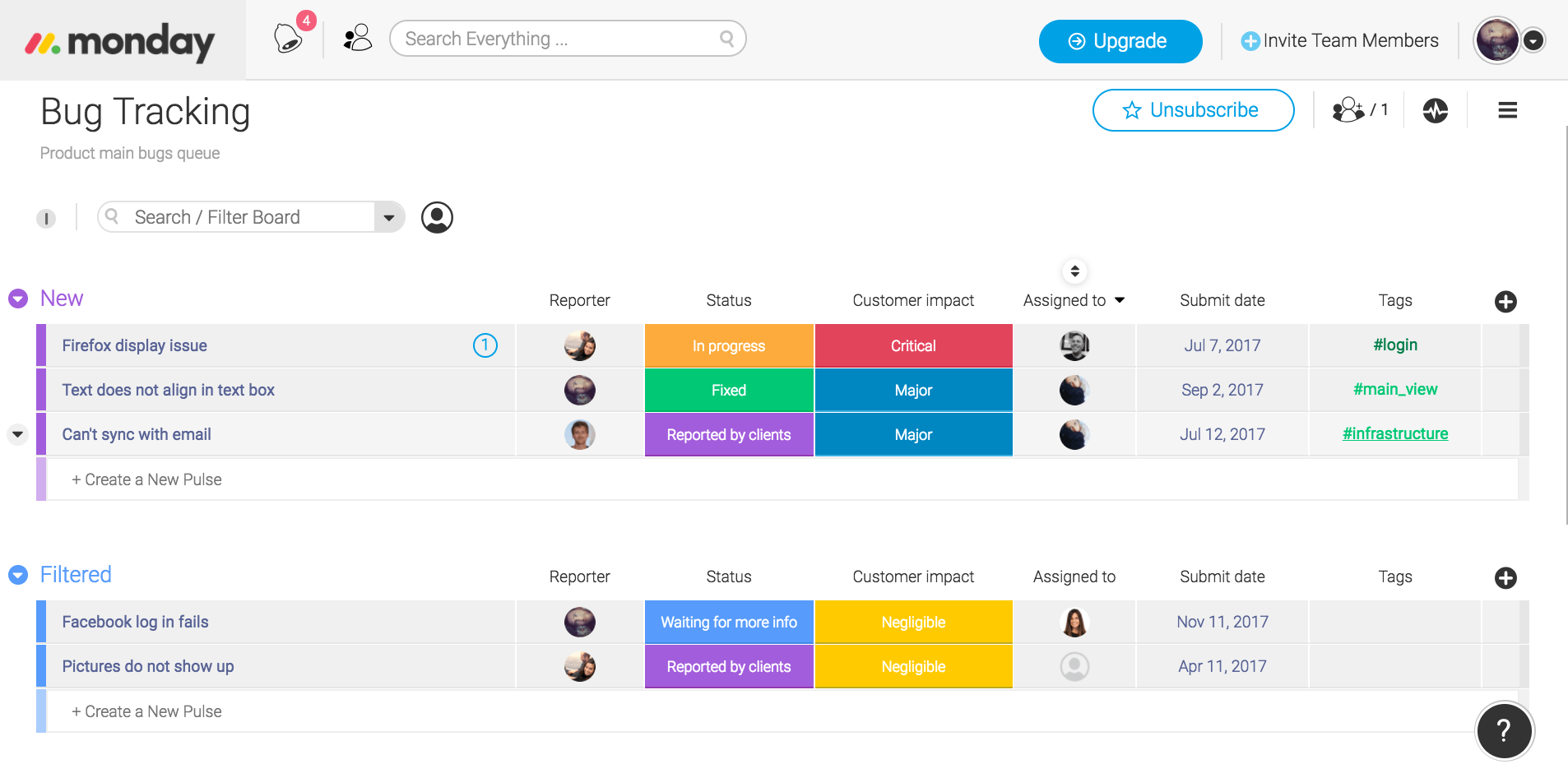Screen dimensions: 1568x764
Task: Collapse the Filtered group
Action: pyautogui.click(x=18, y=575)
